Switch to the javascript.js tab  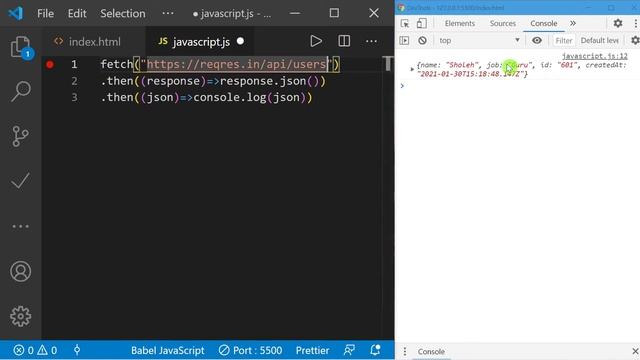coord(200,42)
